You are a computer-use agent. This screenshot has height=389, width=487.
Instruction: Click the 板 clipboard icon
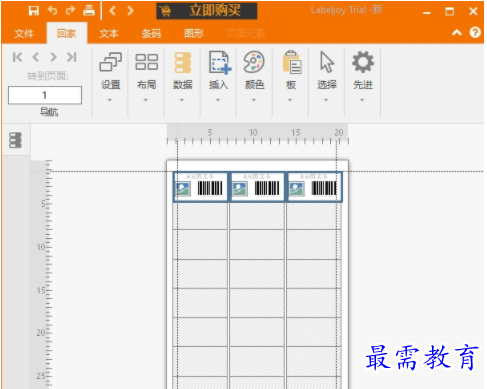click(x=292, y=62)
